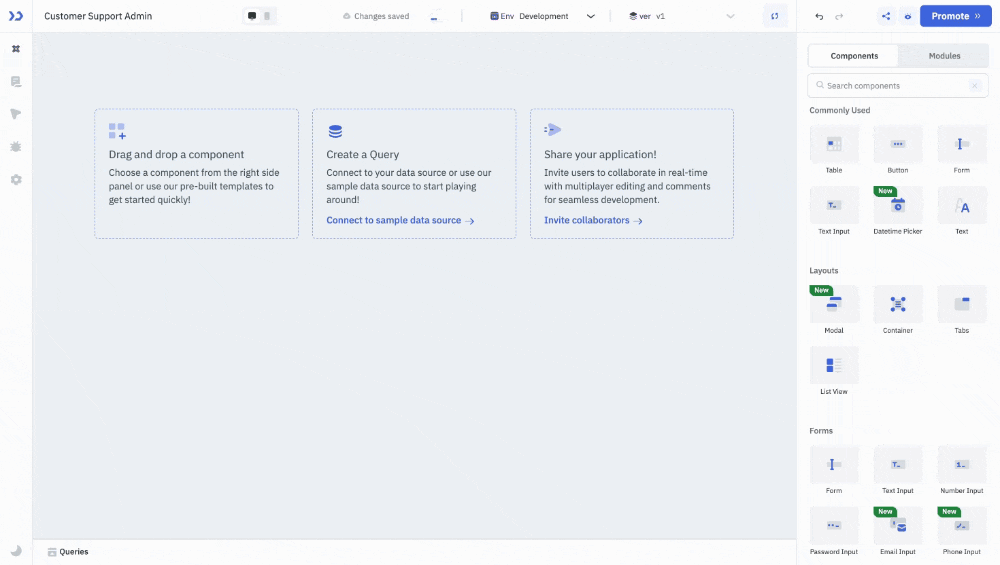Clear the component search with X
Viewport: 1000px width, 565px height.
[x=974, y=85]
